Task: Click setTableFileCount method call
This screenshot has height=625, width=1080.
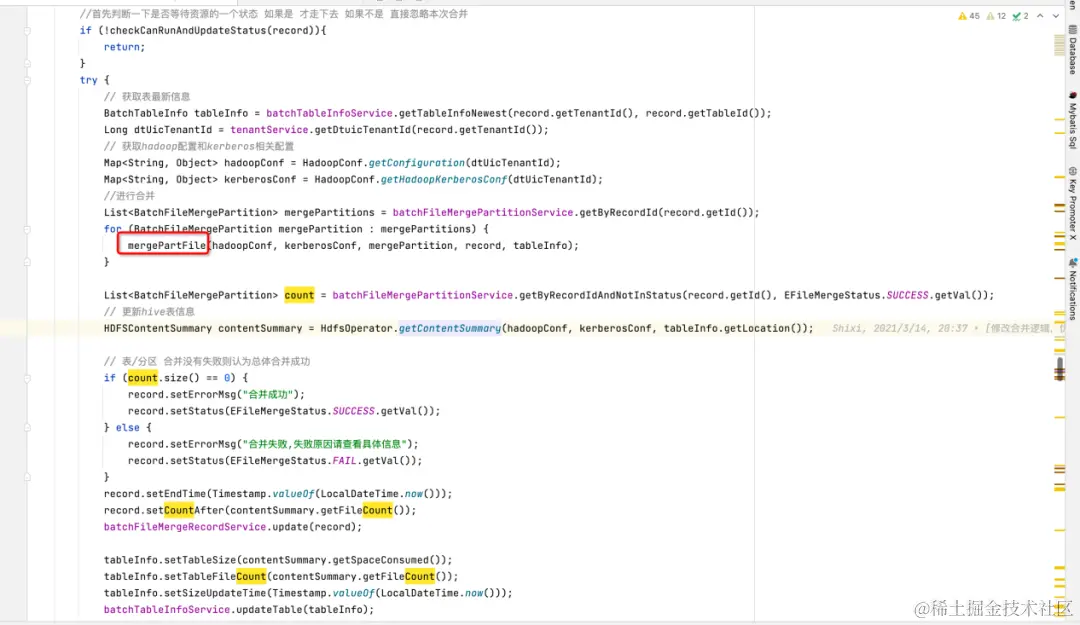Action: [215, 576]
